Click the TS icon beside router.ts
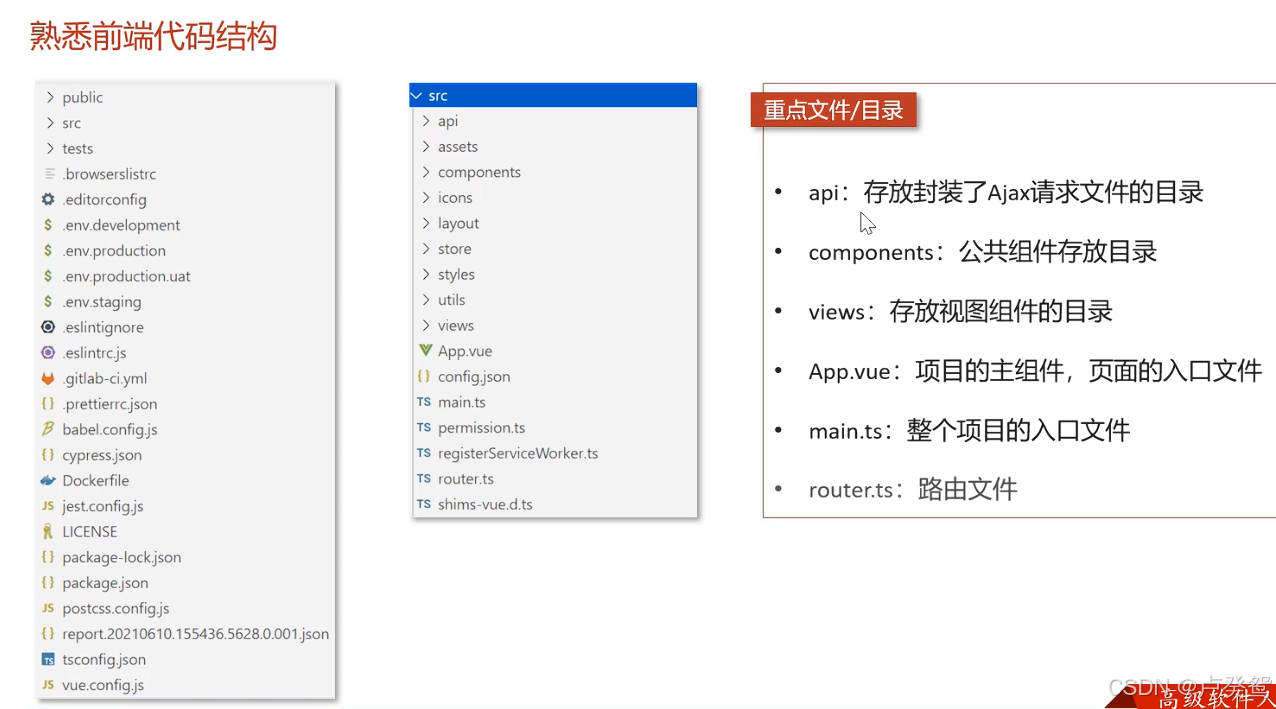The image size is (1276, 709). [424, 479]
